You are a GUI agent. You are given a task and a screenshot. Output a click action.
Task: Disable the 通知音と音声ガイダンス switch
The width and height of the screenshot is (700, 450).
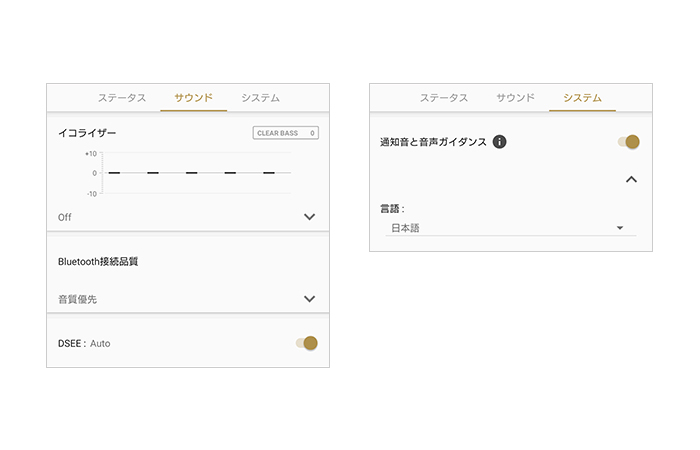click(629, 142)
